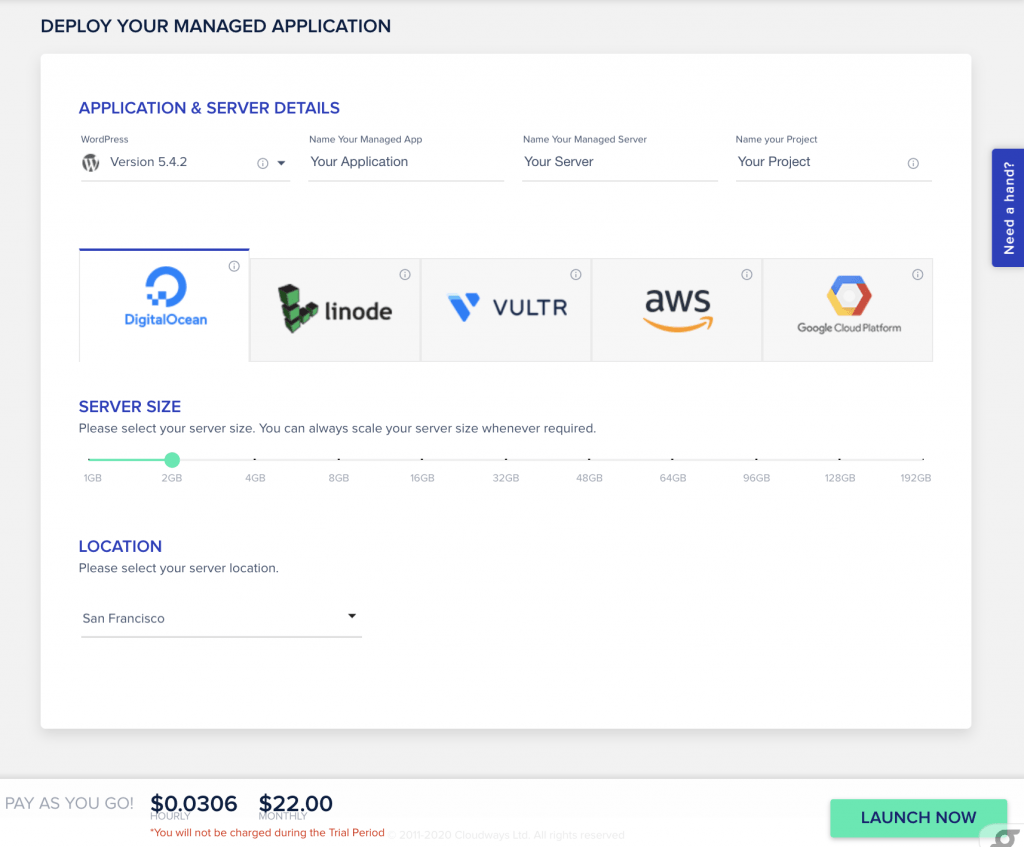
Task: Click the trial period notice text
Action: [268, 833]
